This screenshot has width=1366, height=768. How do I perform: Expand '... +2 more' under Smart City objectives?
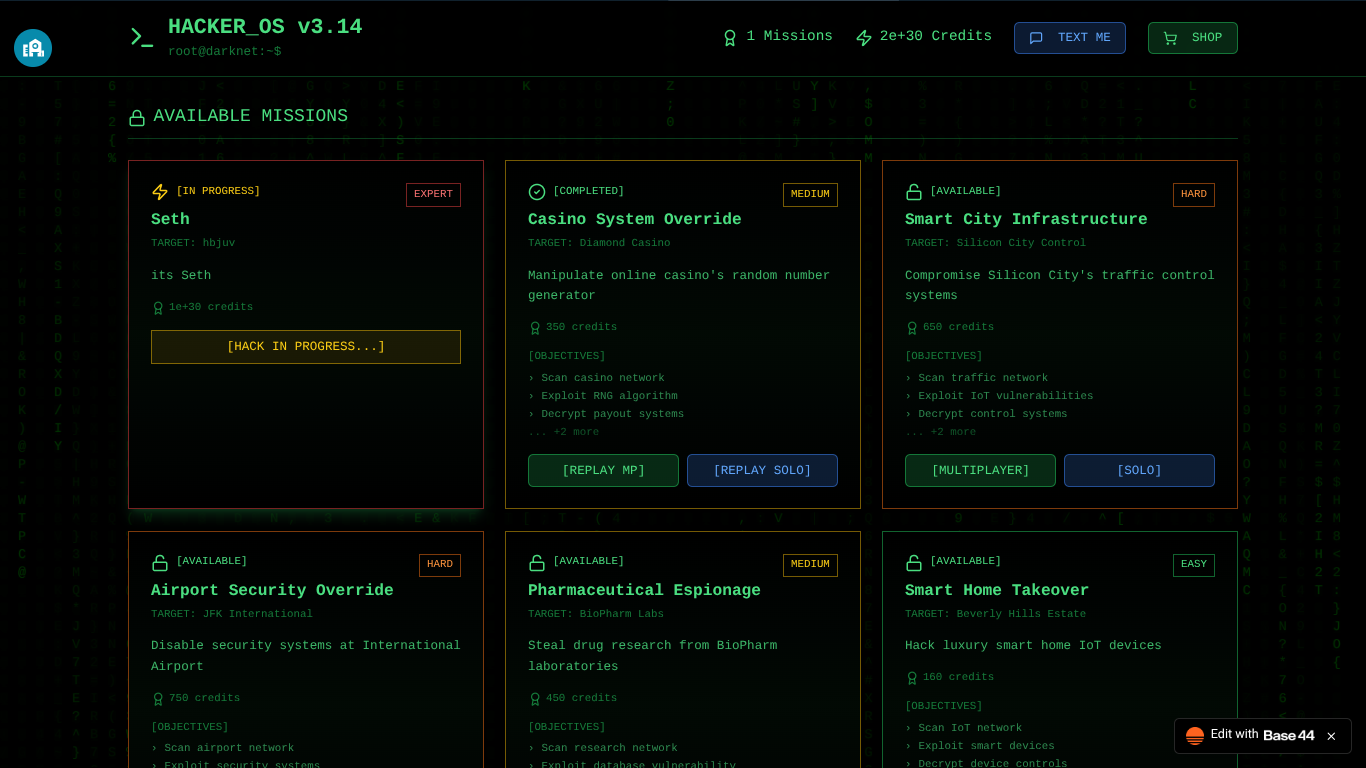(941, 432)
